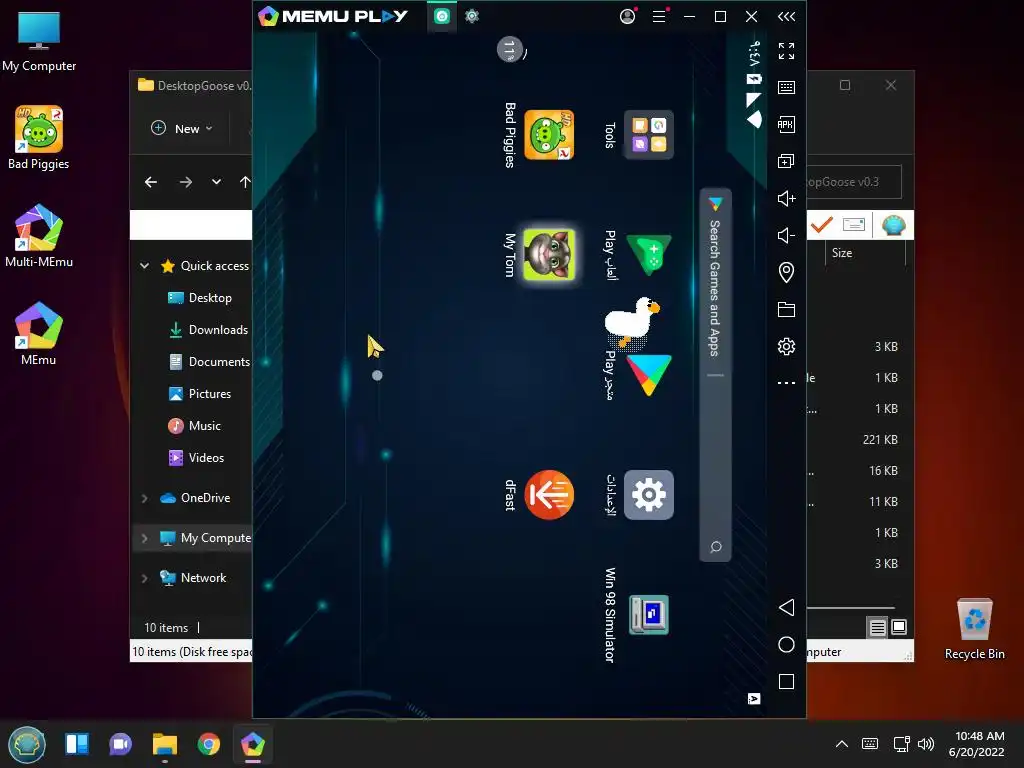The width and height of the screenshot is (1024, 768).
Task: Switch File Explorer to details view icon
Action: point(878,628)
